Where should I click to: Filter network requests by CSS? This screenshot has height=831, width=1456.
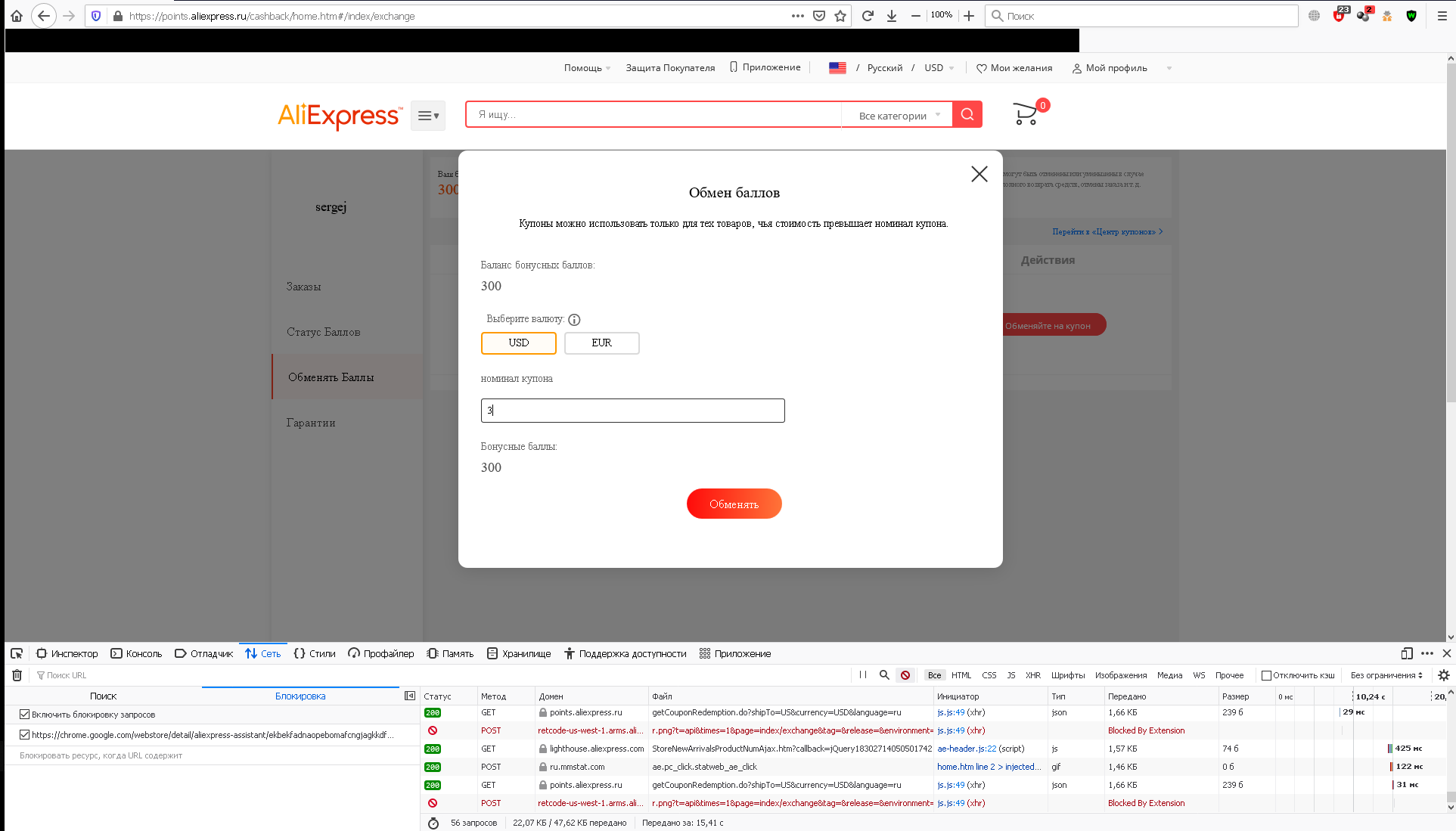pos(989,675)
